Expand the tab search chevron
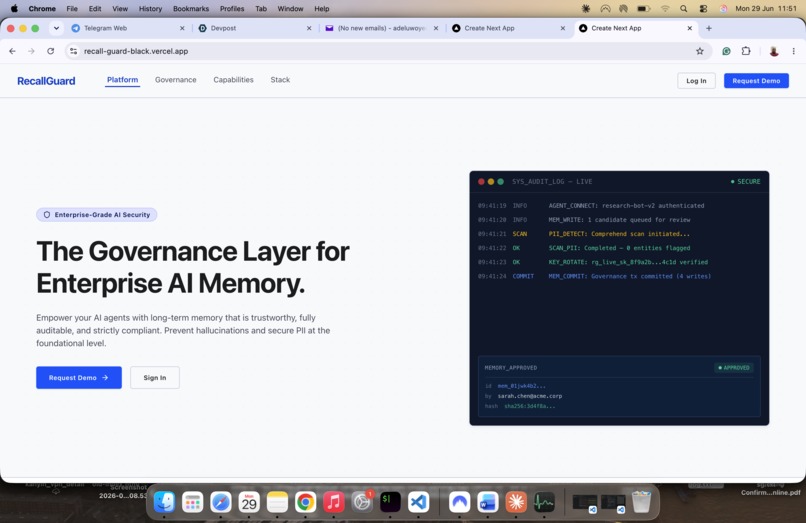Screen dimensions: 806x523 56,28
